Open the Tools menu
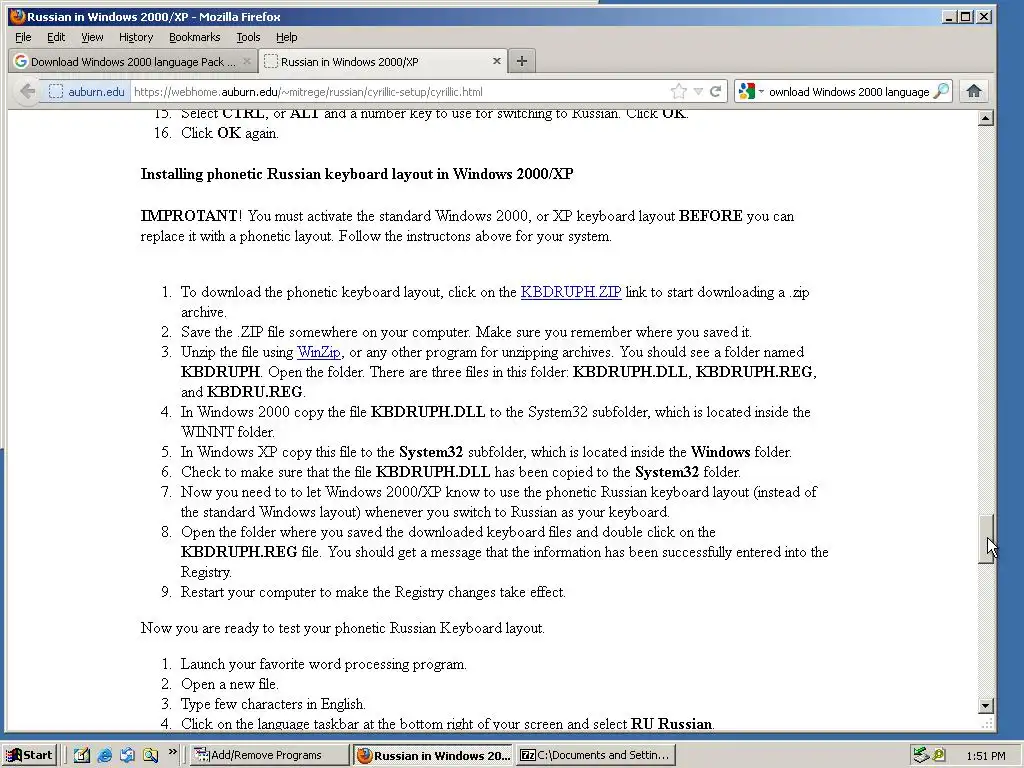The image size is (1024, 768). (248, 37)
